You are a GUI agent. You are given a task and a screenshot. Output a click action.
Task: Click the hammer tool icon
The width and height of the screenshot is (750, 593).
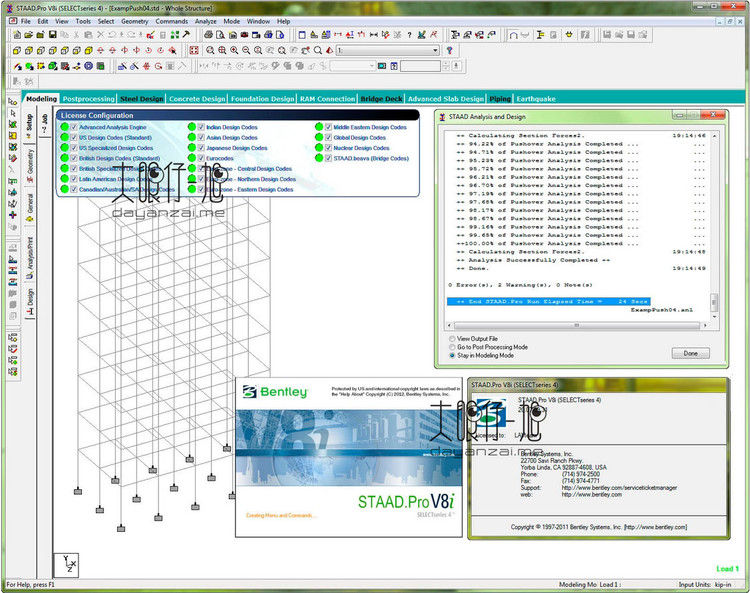pyautogui.click(x=187, y=35)
